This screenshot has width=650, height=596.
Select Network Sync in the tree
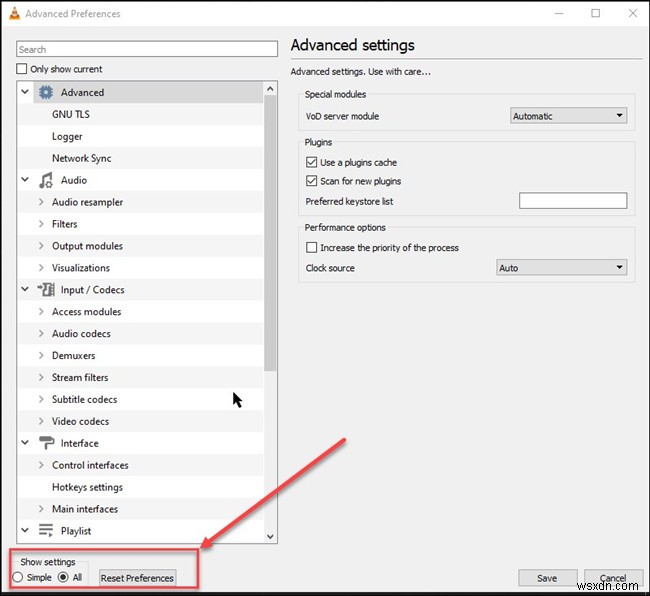click(x=82, y=158)
